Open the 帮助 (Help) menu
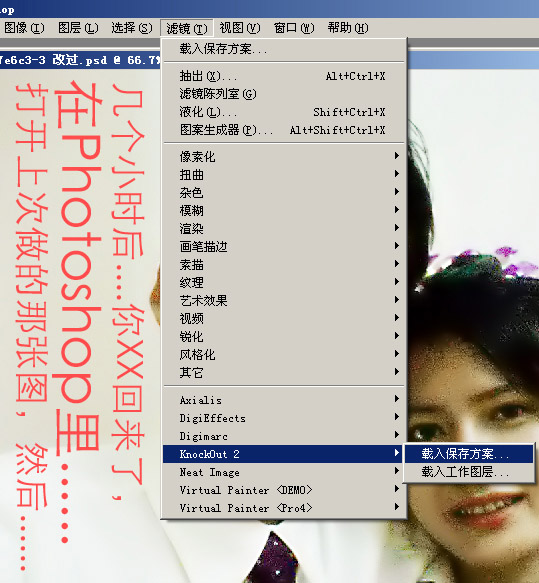This screenshot has width=539, height=583. click(x=348, y=28)
